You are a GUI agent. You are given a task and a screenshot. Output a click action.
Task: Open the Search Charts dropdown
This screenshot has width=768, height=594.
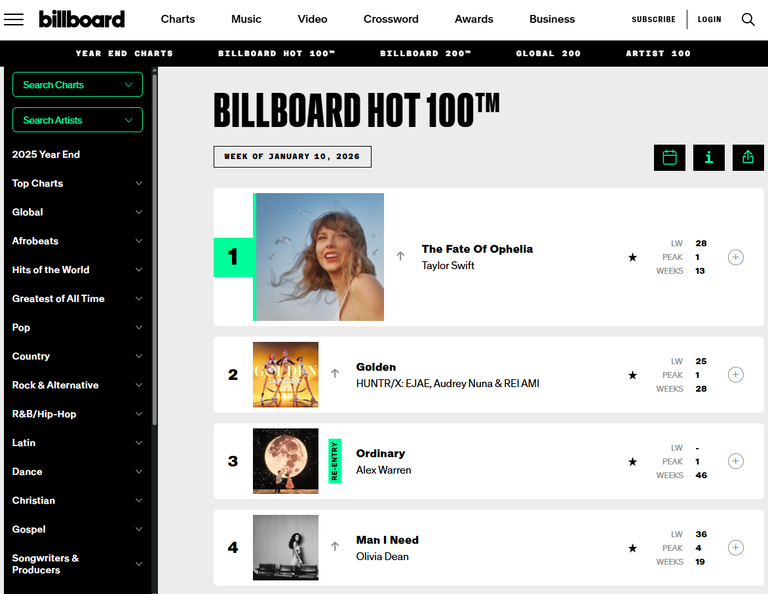pos(77,85)
